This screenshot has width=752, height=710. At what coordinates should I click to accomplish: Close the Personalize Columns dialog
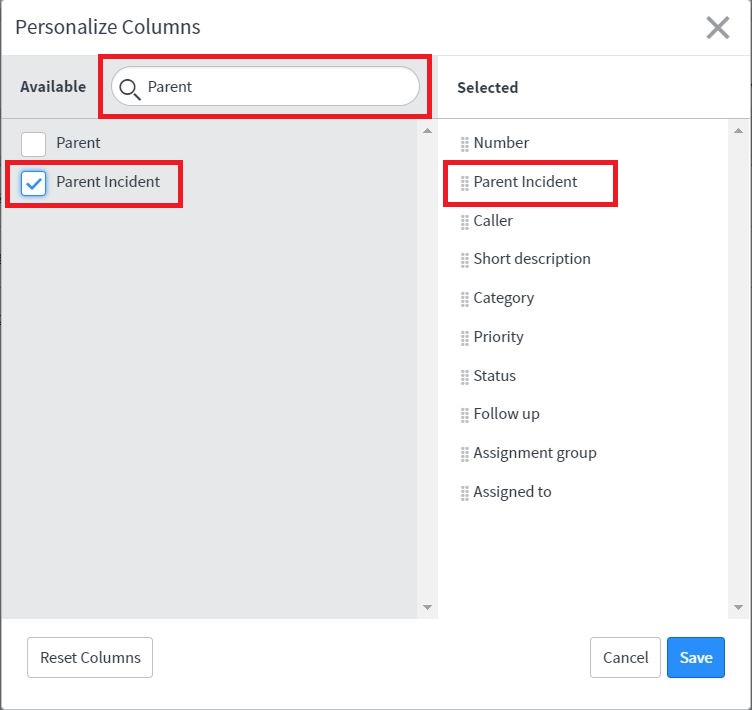click(x=717, y=28)
